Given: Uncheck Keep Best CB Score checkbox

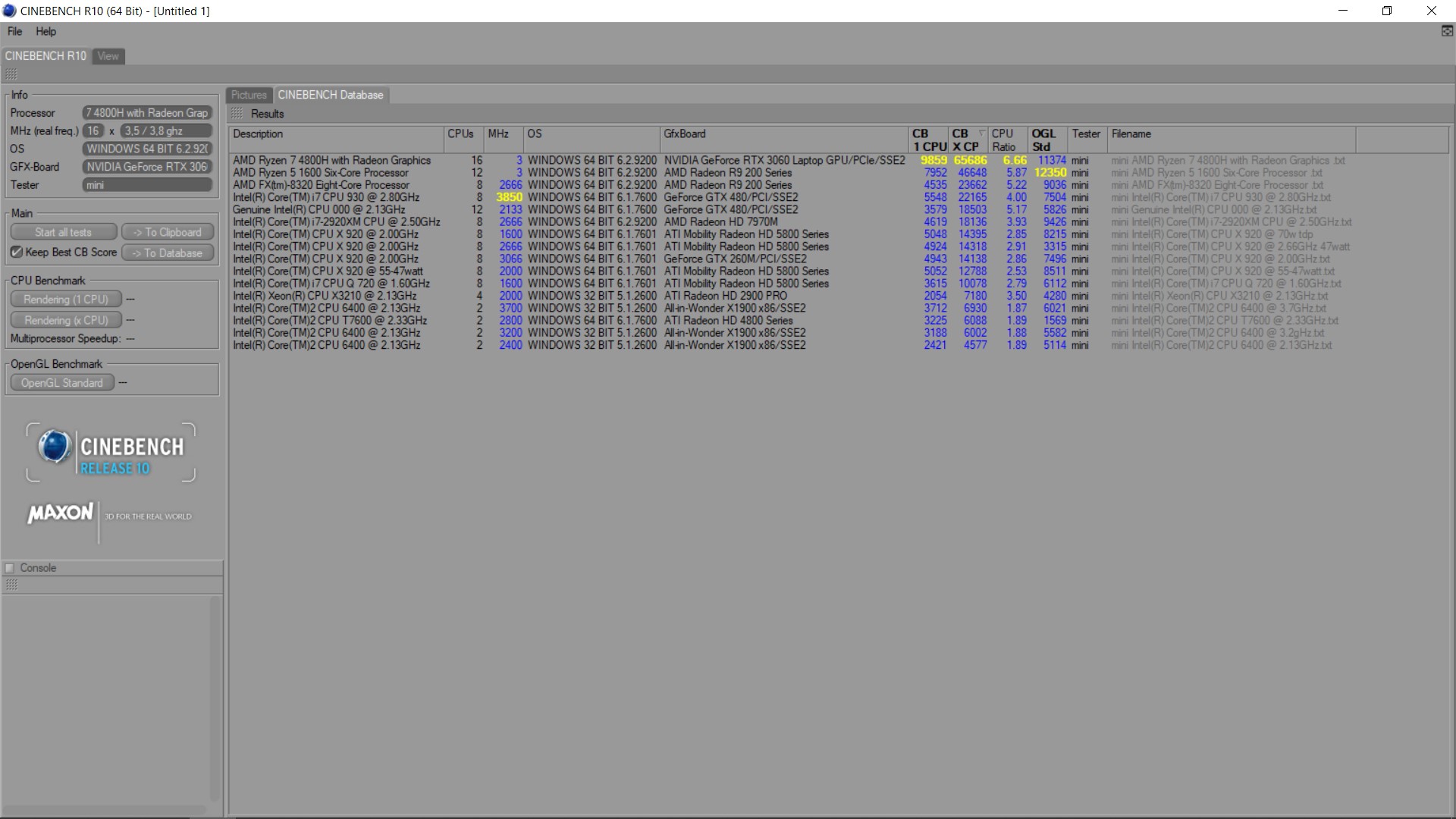Looking at the screenshot, I should coord(17,252).
